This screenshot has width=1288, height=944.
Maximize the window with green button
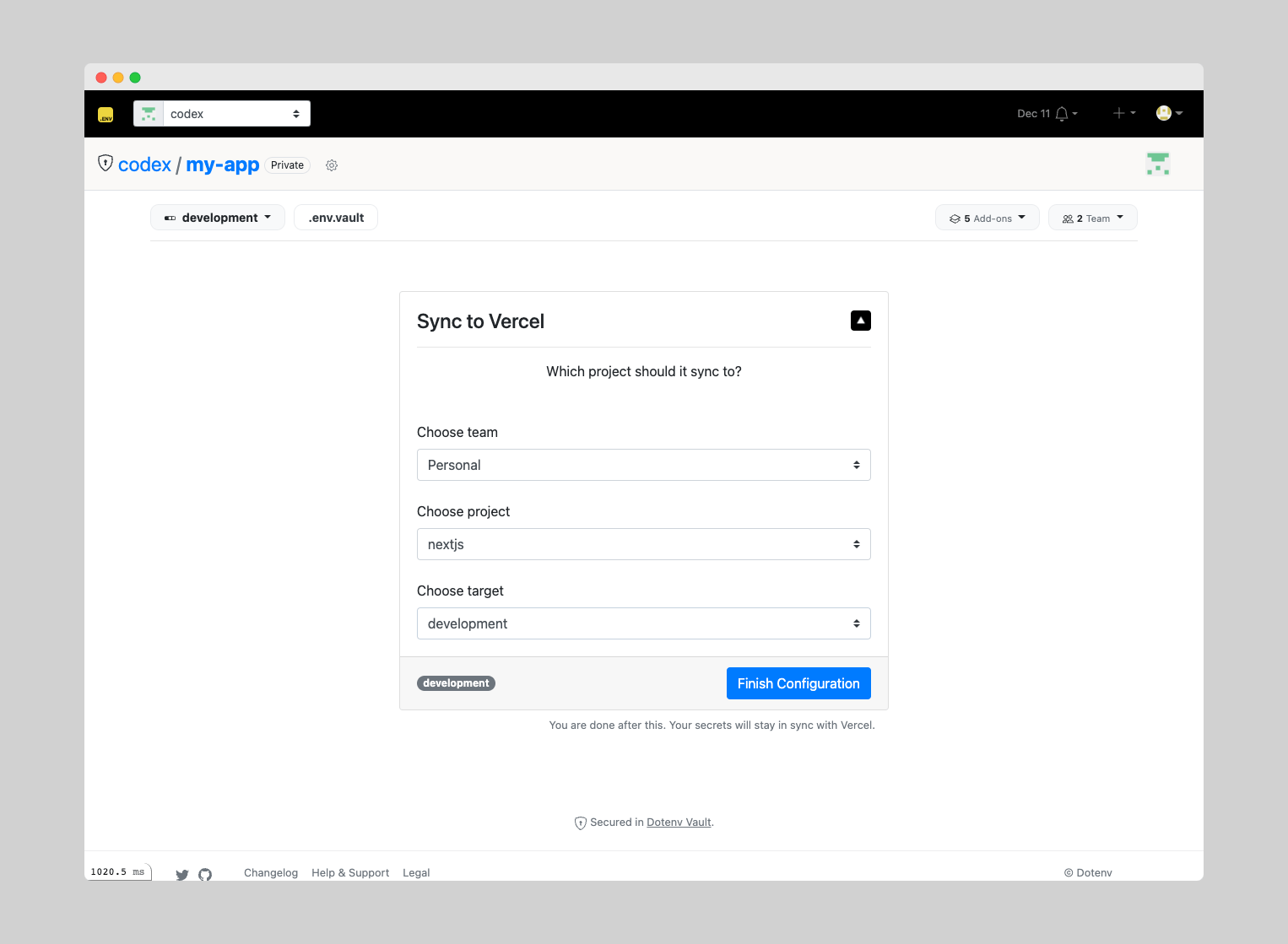click(135, 78)
